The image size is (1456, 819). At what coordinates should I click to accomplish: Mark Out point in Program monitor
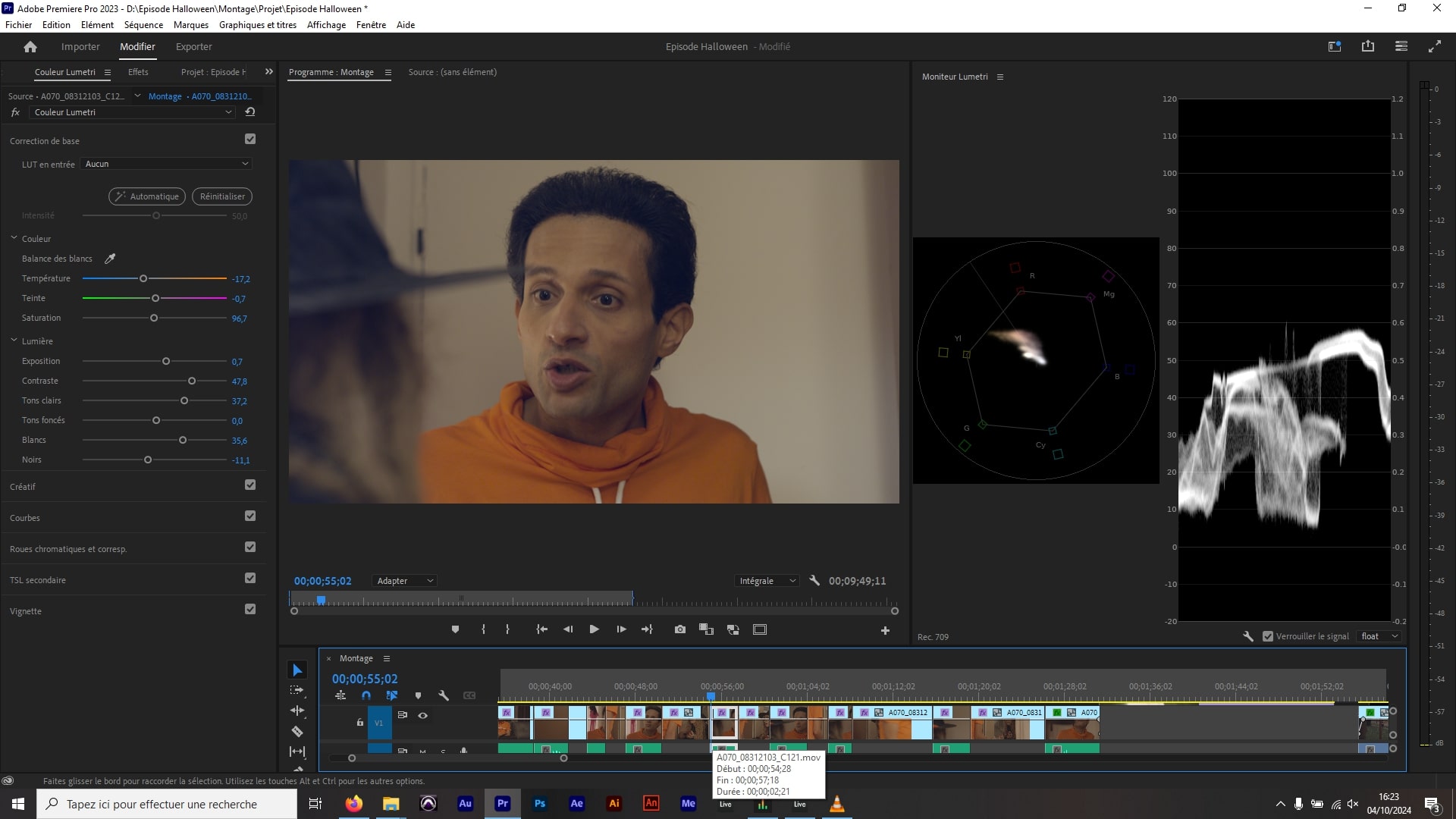[x=507, y=629]
